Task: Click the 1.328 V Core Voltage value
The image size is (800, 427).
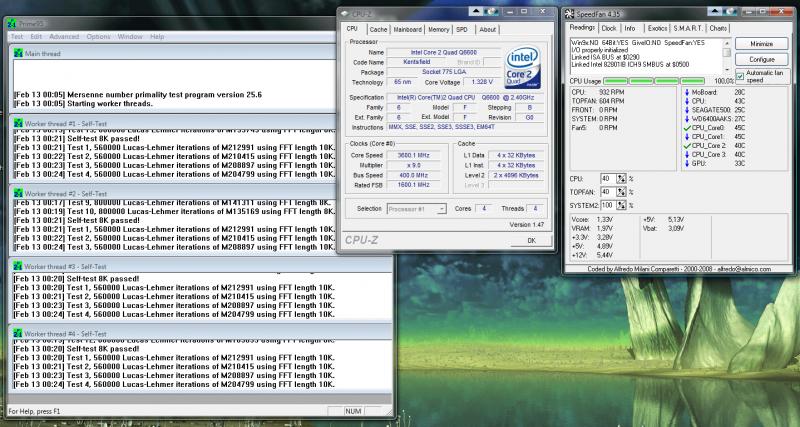Action: (x=482, y=82)
